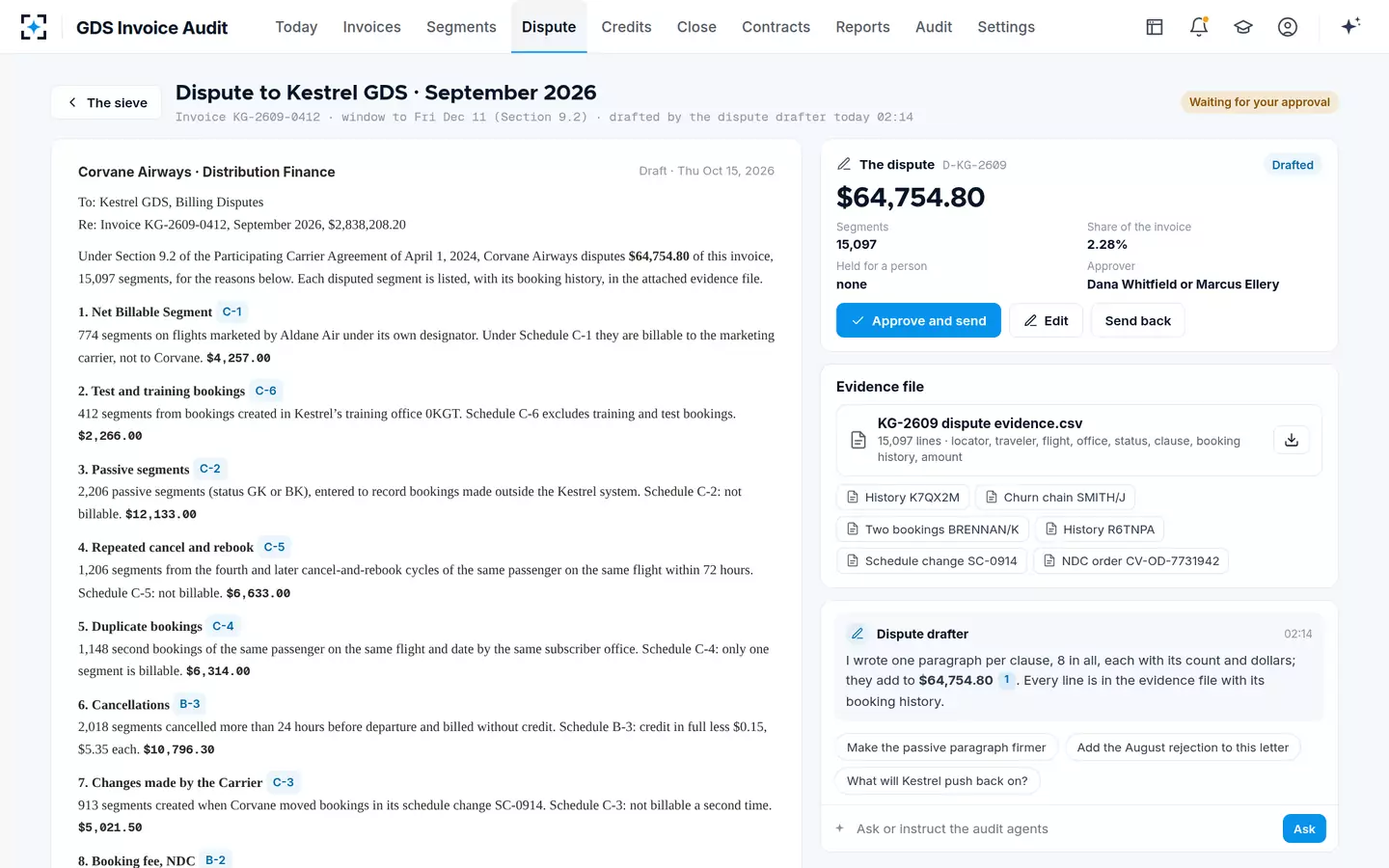The height and width of the screenshot is (868, 1389).
Task: Click the Waiting for your approval badge
Action: pyautogui.click(x=1260, y=102)
